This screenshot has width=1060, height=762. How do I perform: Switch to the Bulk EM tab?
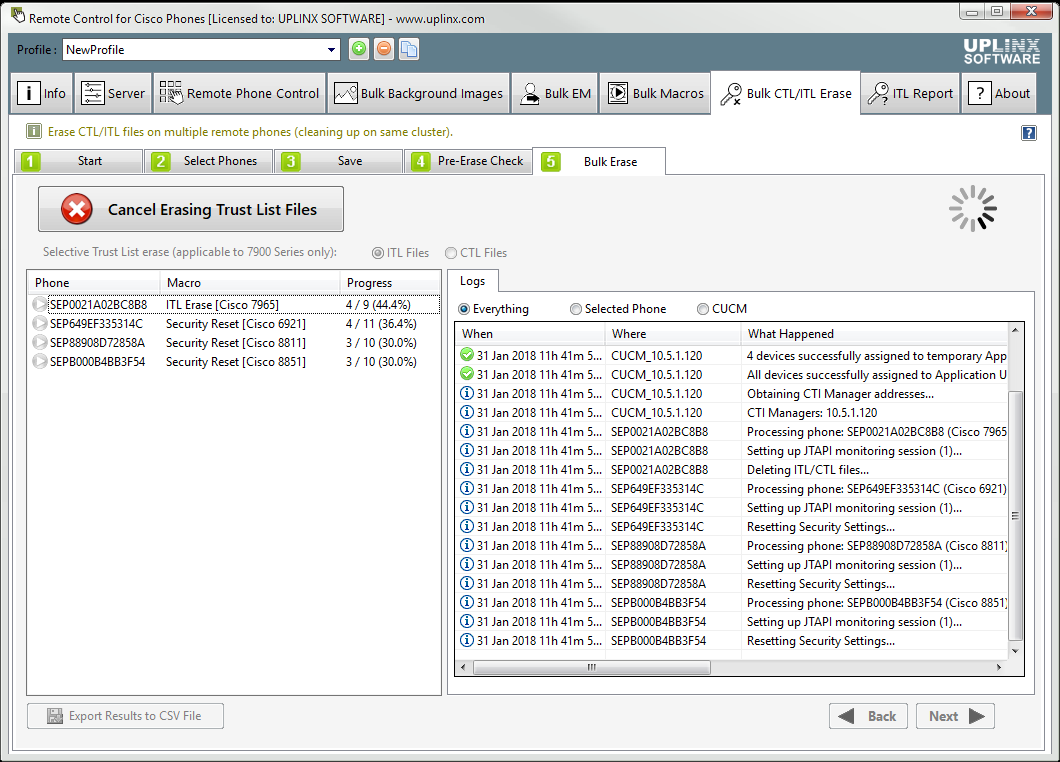coord(555,93)
